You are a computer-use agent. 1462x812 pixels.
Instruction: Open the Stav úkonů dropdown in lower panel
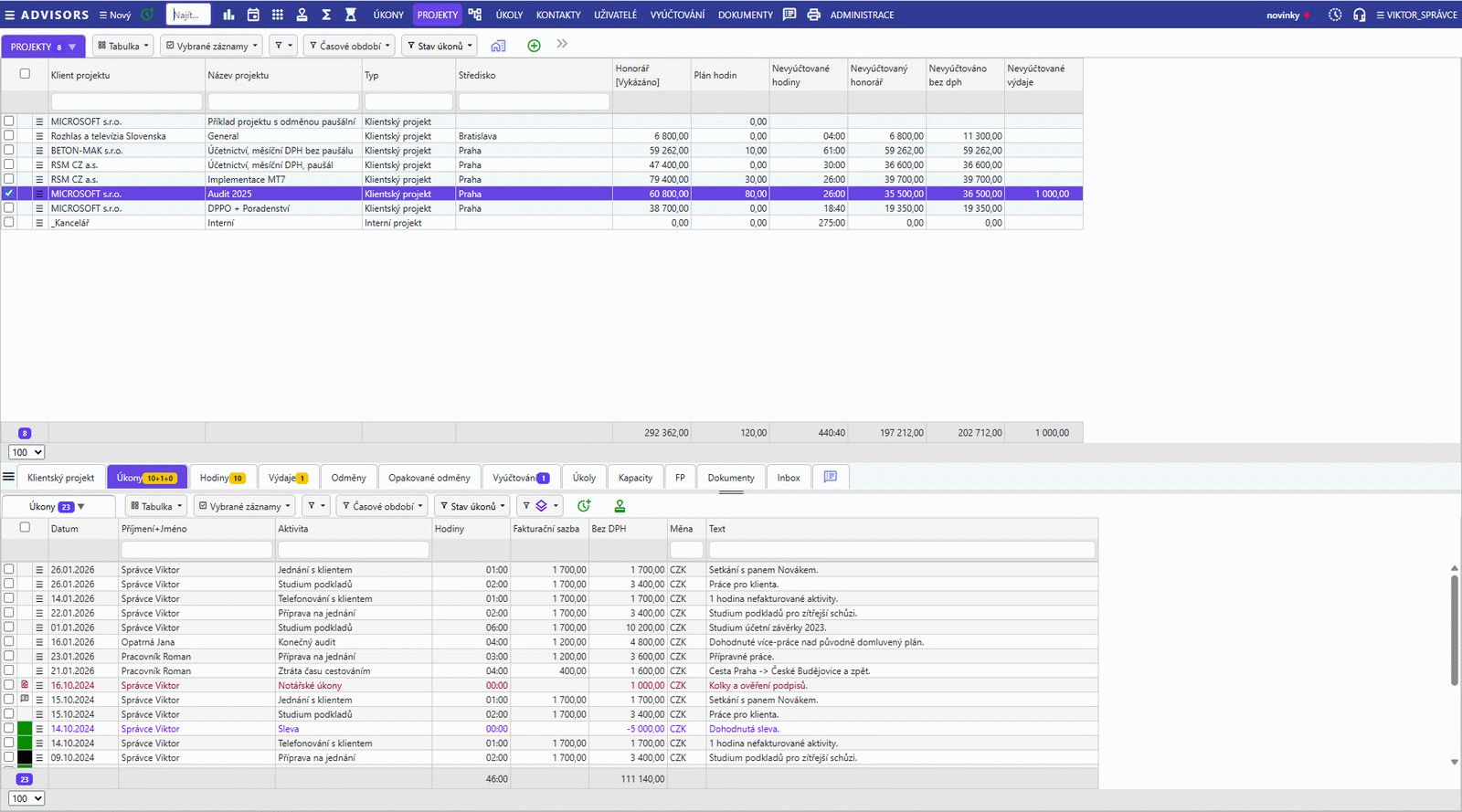pos(472,506)
